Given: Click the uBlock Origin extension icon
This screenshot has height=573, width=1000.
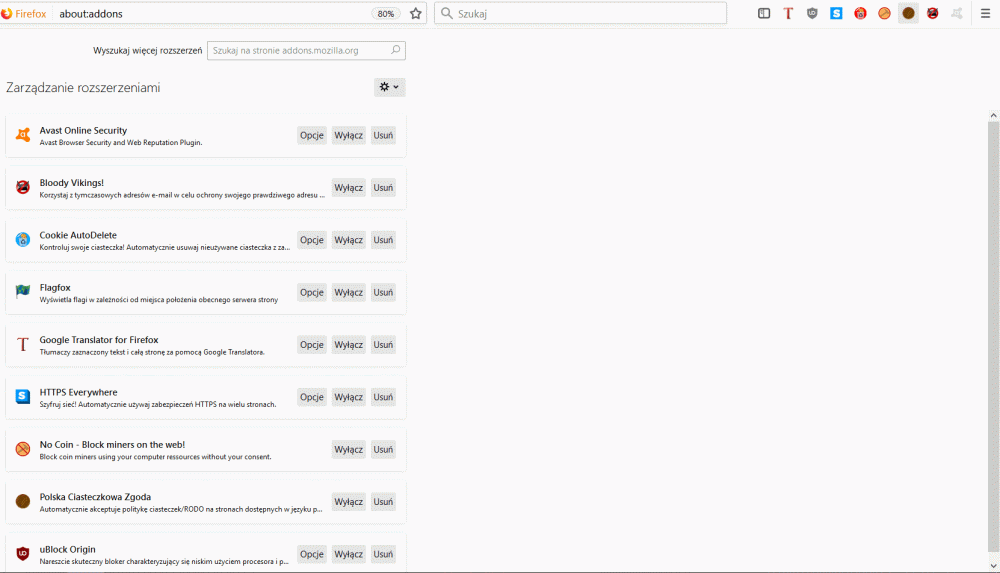Looking at the screenshot, I should pyautogui.click(x=23, y=554).
